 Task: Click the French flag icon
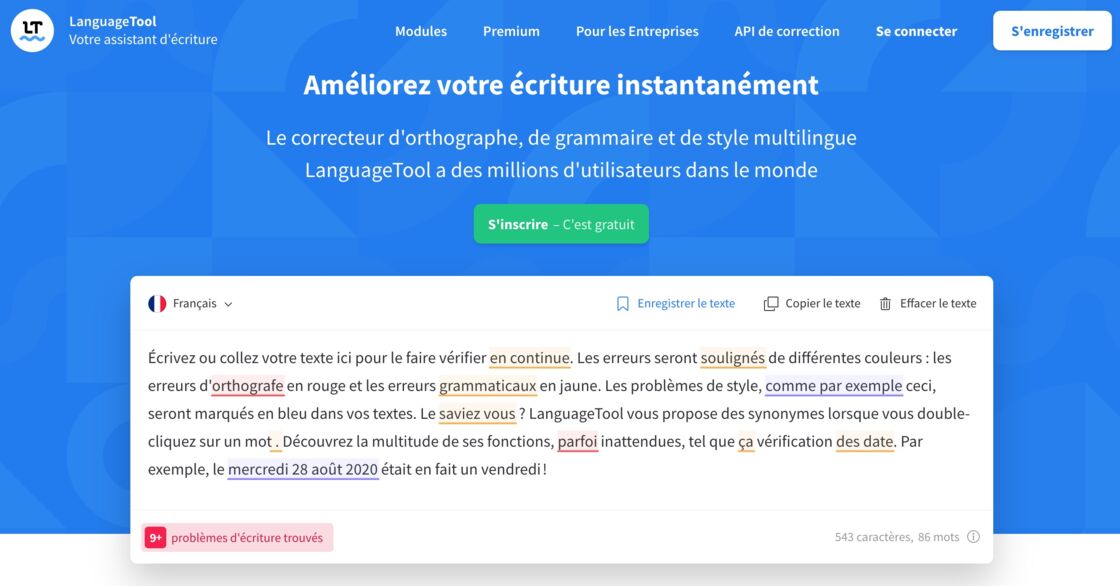click(157, 304)
